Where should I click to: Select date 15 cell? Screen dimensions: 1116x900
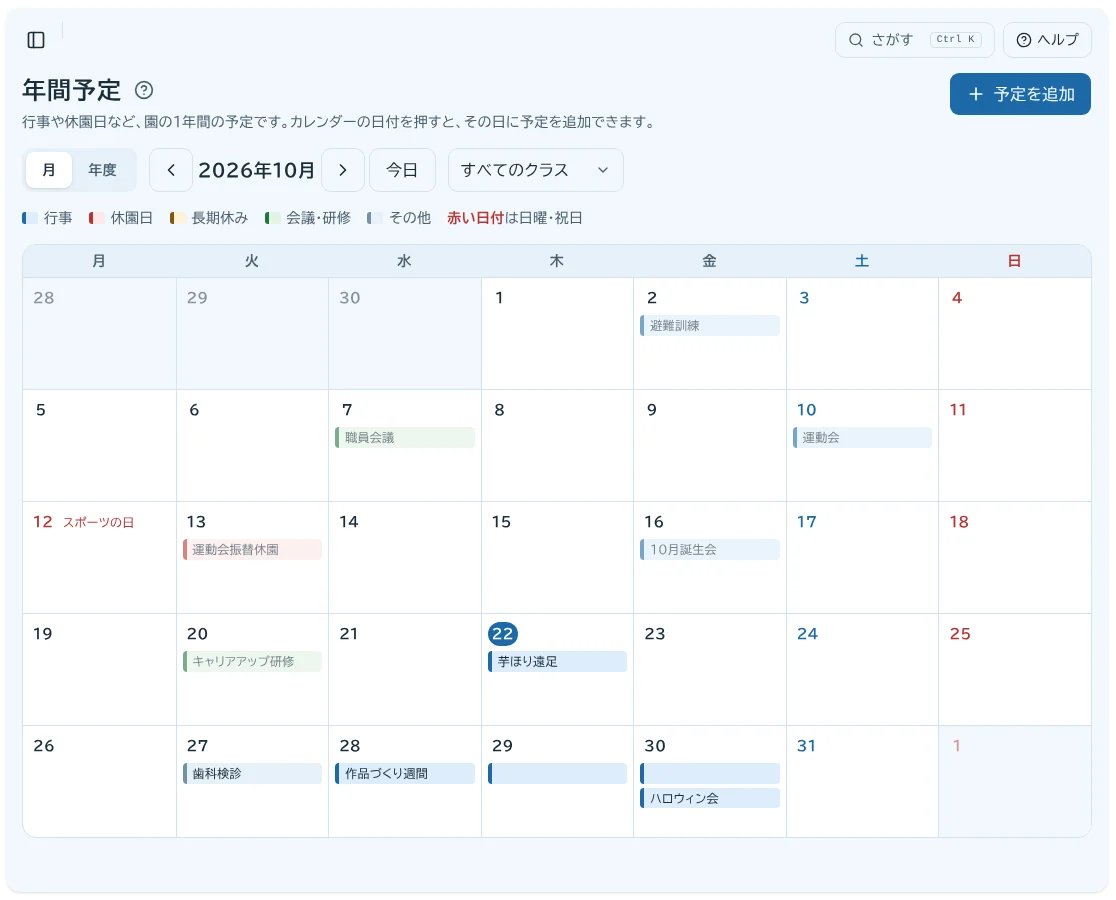pos(557,557)
